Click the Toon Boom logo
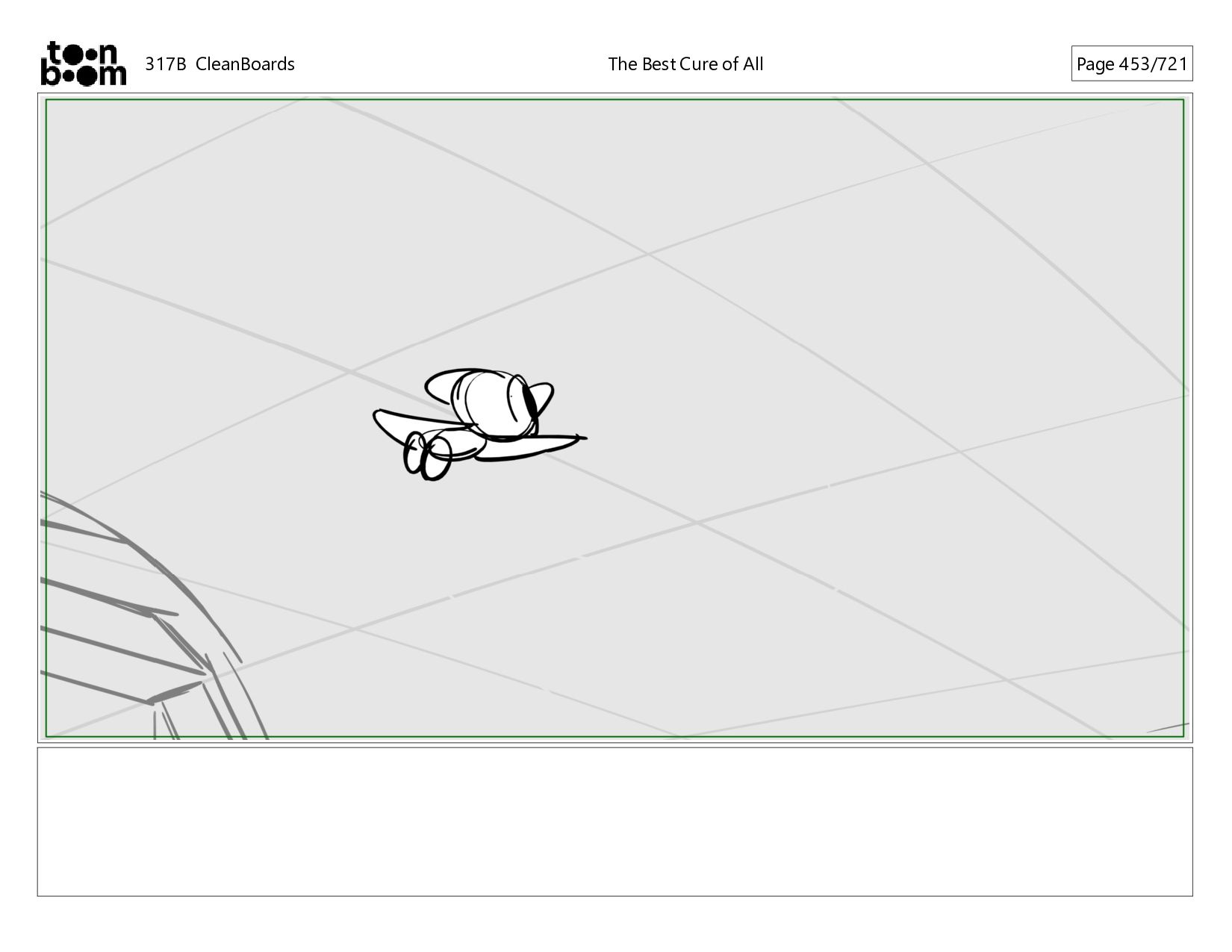Image resolution: width=1232 pixels, height=952 pixels. pyautogui.click(x=83, y=63)
